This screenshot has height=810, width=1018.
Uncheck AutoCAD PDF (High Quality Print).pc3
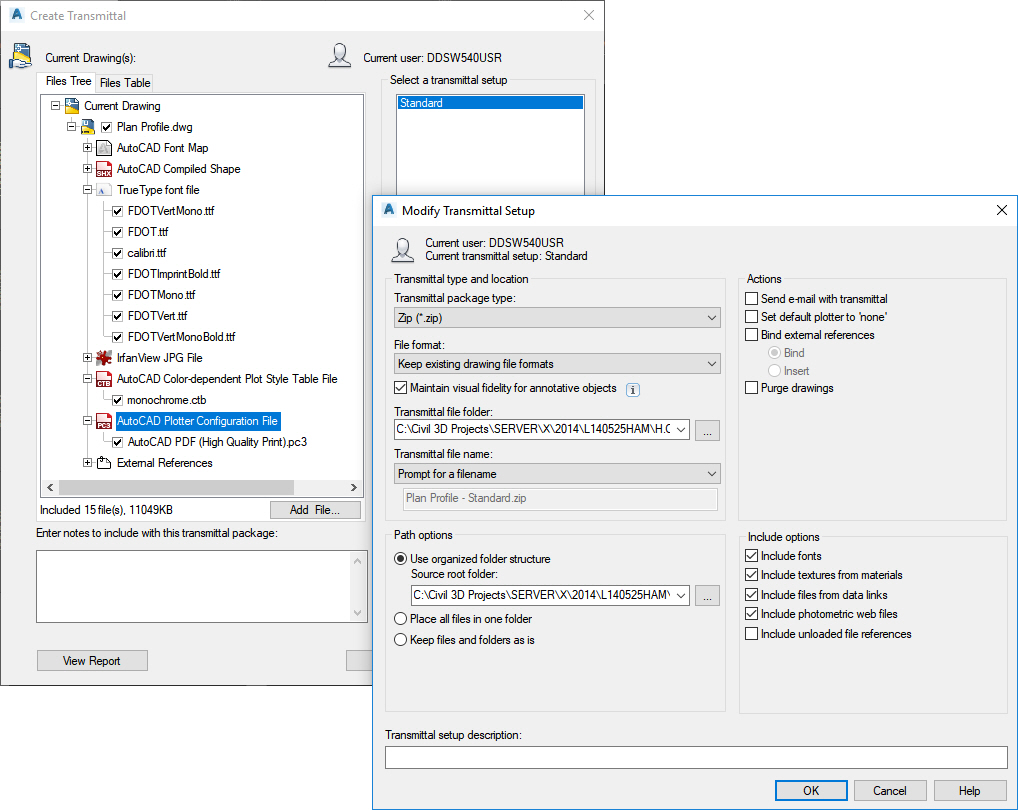tap(118, 443)
